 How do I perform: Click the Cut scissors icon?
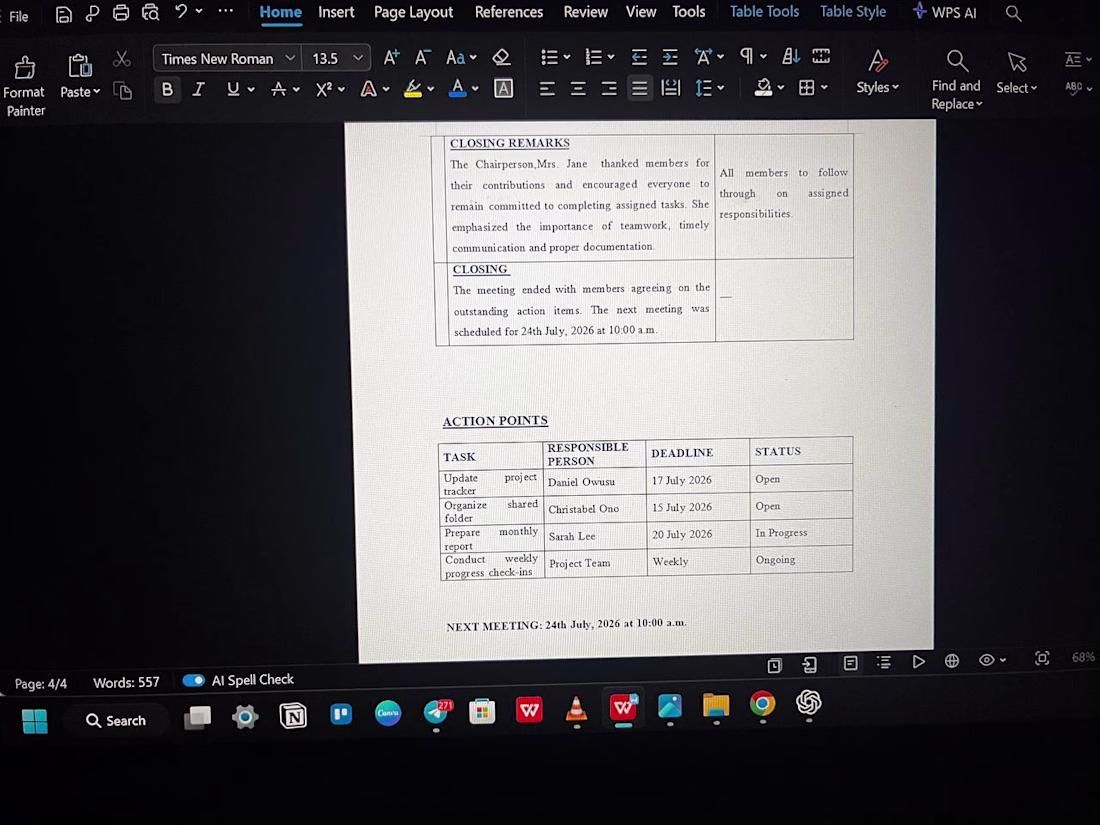(122, 59)
